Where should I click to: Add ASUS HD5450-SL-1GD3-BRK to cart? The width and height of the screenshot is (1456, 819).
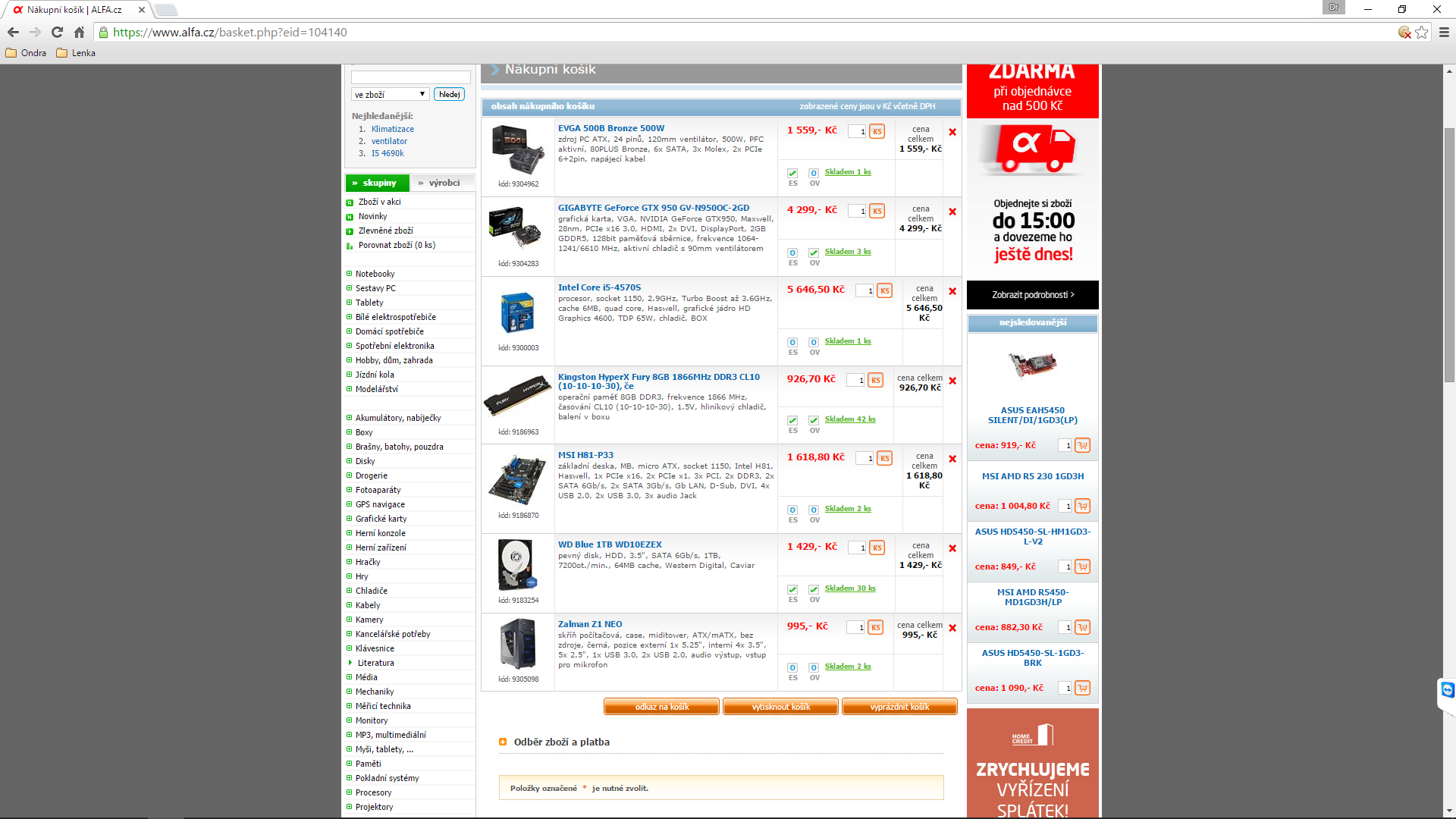[1083, 688]
